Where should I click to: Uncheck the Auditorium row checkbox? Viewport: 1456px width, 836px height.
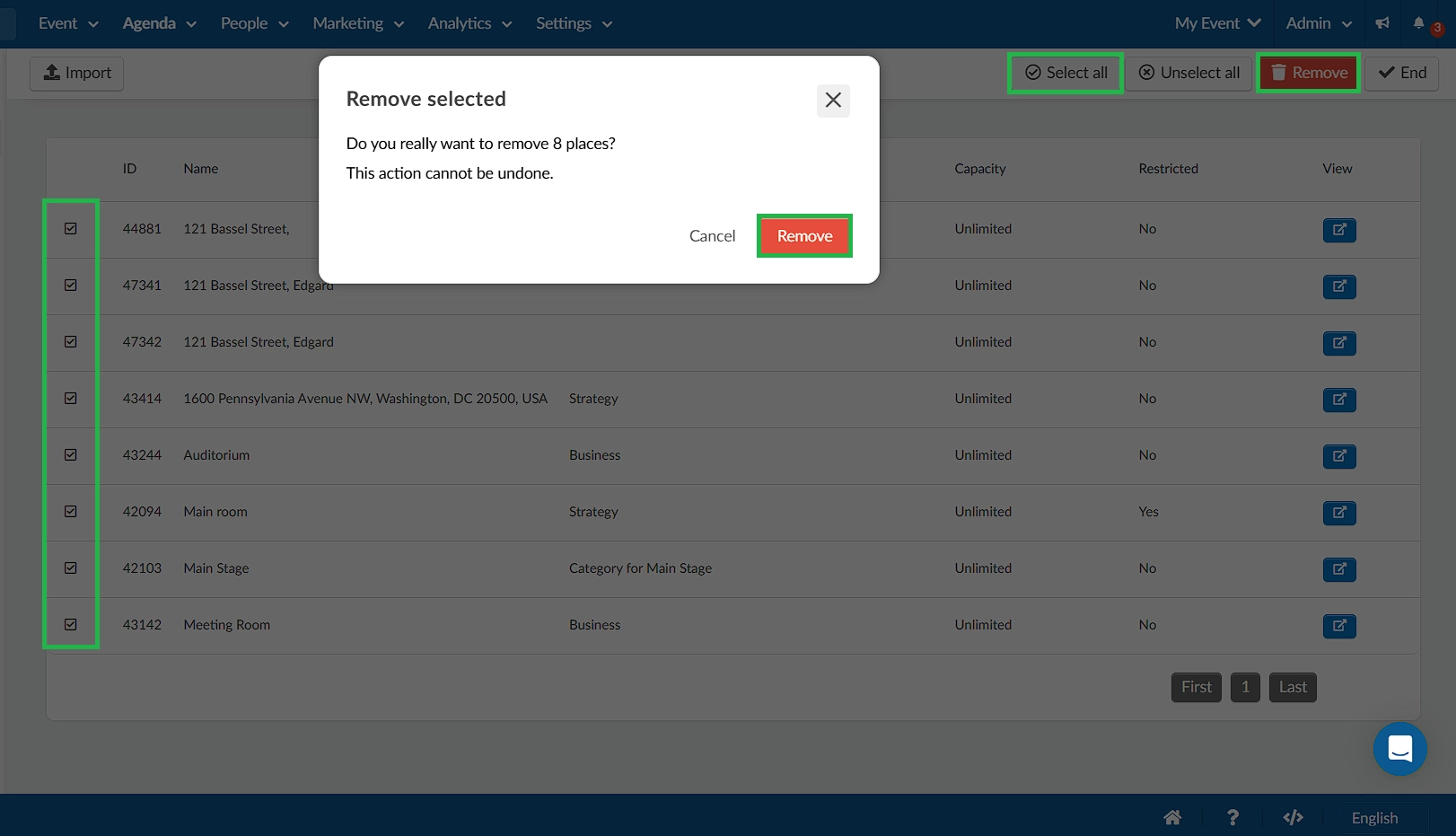pos(71,455)
